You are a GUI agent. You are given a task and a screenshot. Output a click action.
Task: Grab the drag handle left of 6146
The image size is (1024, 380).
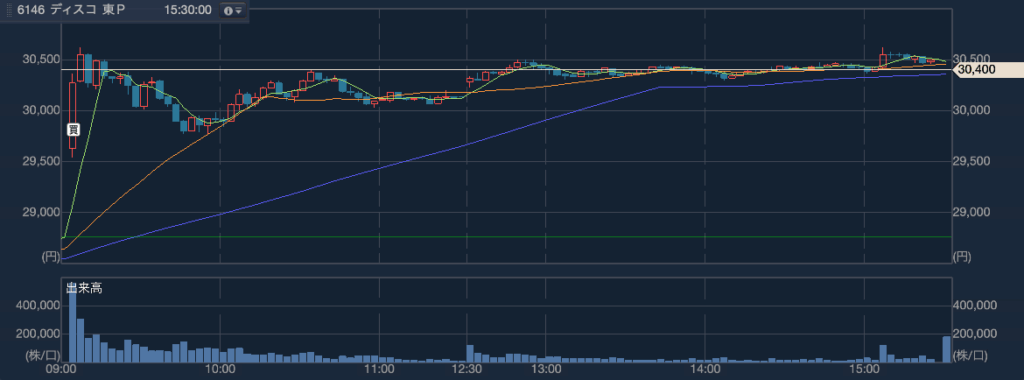pos(8,10)
